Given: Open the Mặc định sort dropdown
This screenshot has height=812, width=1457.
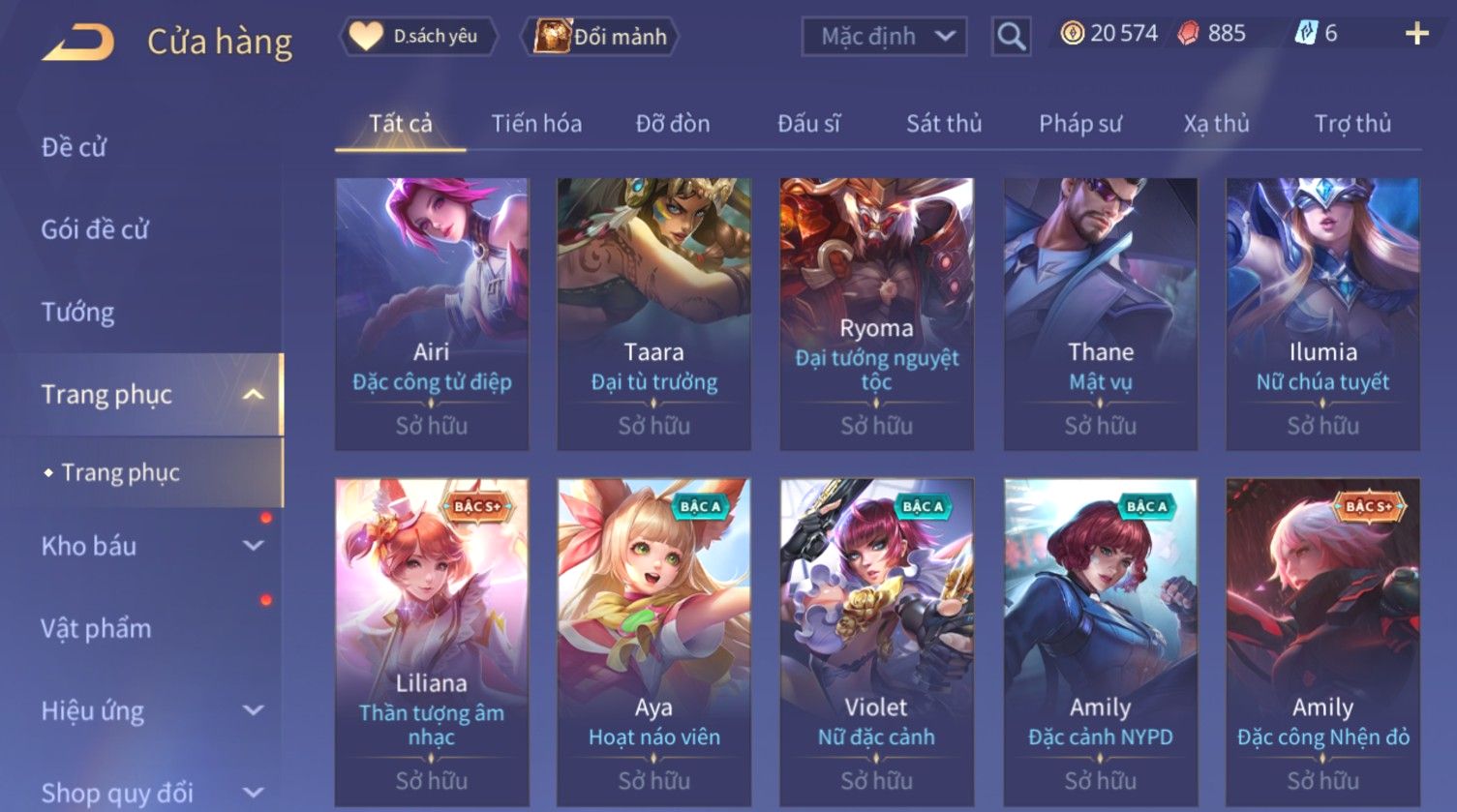Looking at the screenshot, I should pyautogui.click(x=884, y=37).
